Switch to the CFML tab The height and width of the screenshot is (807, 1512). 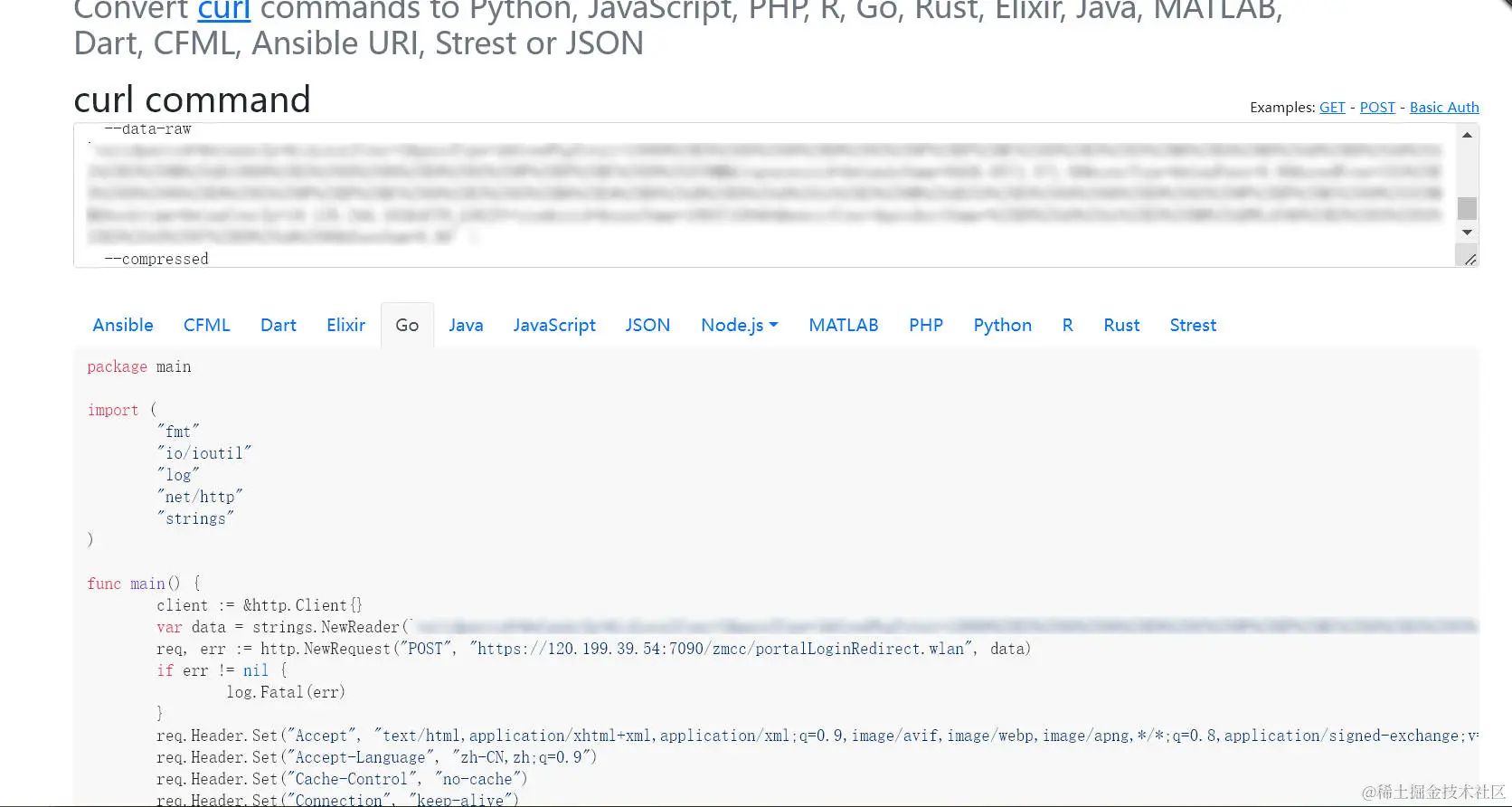click(x=207, y=325)
